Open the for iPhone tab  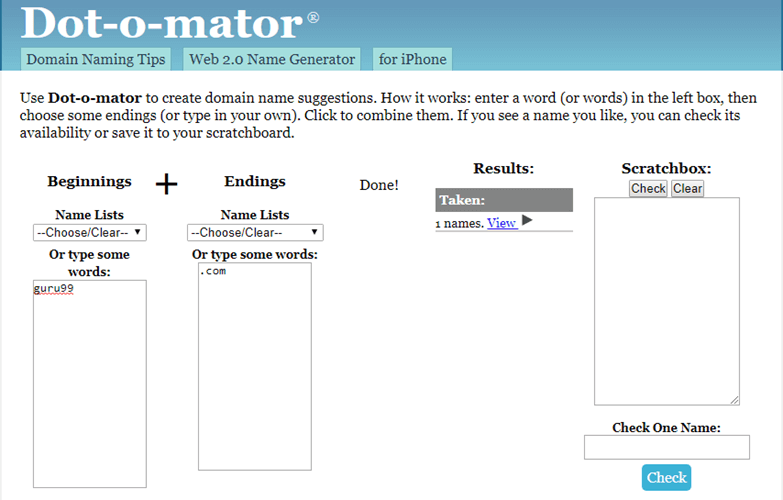412,59
